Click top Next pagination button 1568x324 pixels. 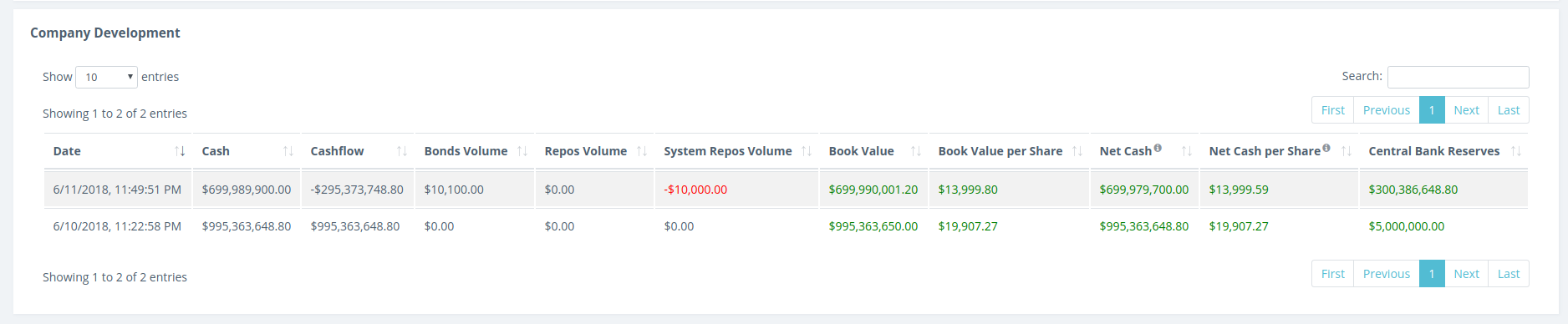point(1466,110)
